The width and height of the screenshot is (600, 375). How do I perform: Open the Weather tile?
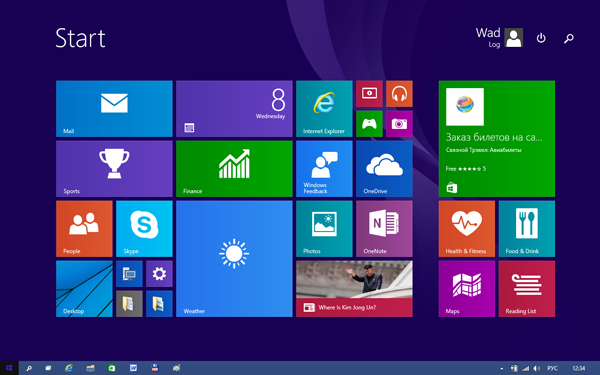coord(234,259)
